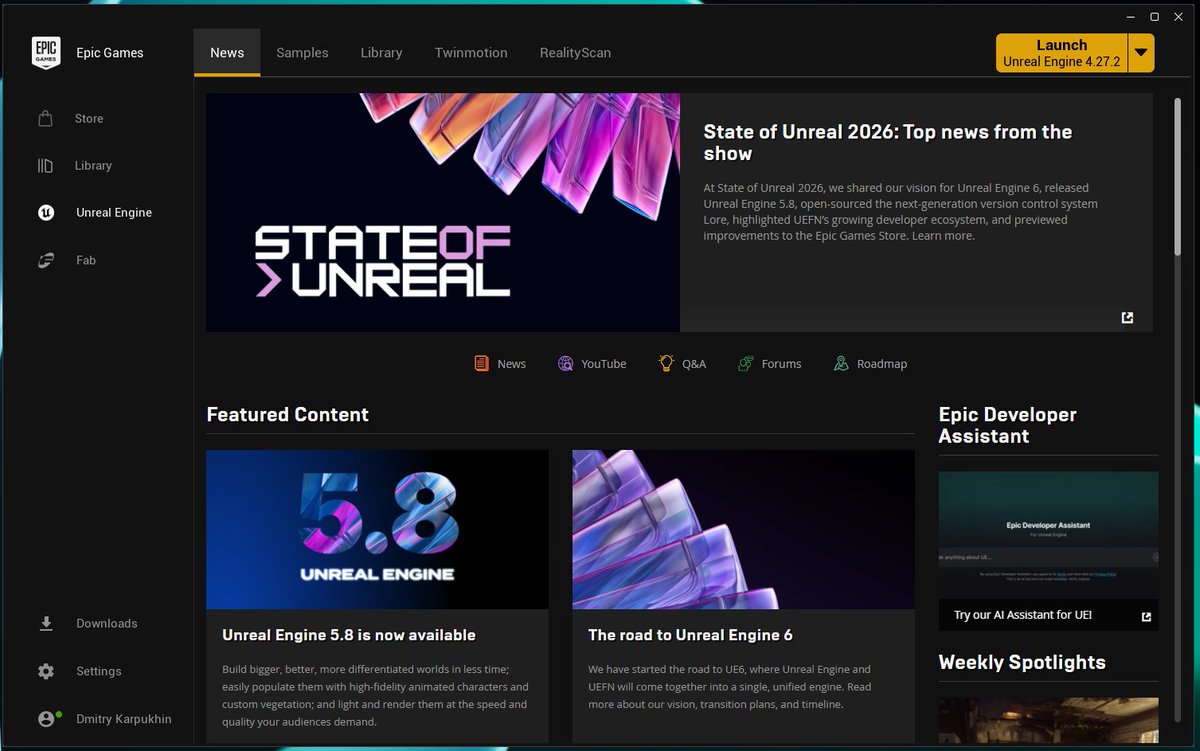The width and height of the screenshot is (1200, 751).
Task: Open the News link label
Action: point(512,364)
